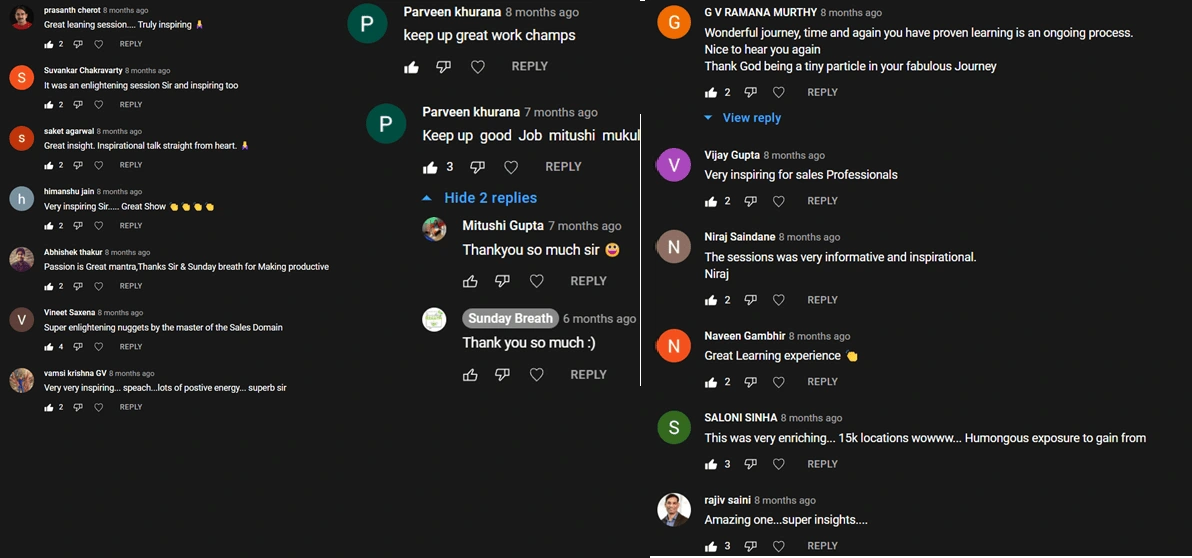Reply to himanshu jain's comment
The width and height of the screenshot is (1192, 558).
(x=131, y=226)
